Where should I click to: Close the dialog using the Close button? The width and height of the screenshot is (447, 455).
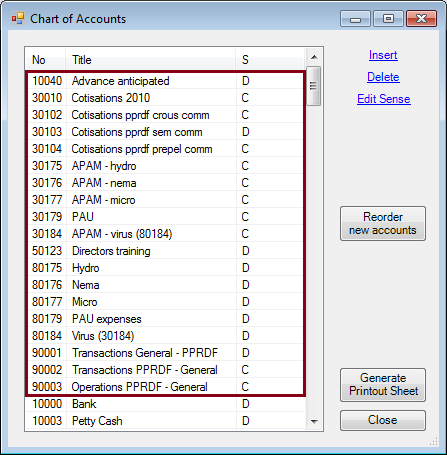[x=383, y=420]
